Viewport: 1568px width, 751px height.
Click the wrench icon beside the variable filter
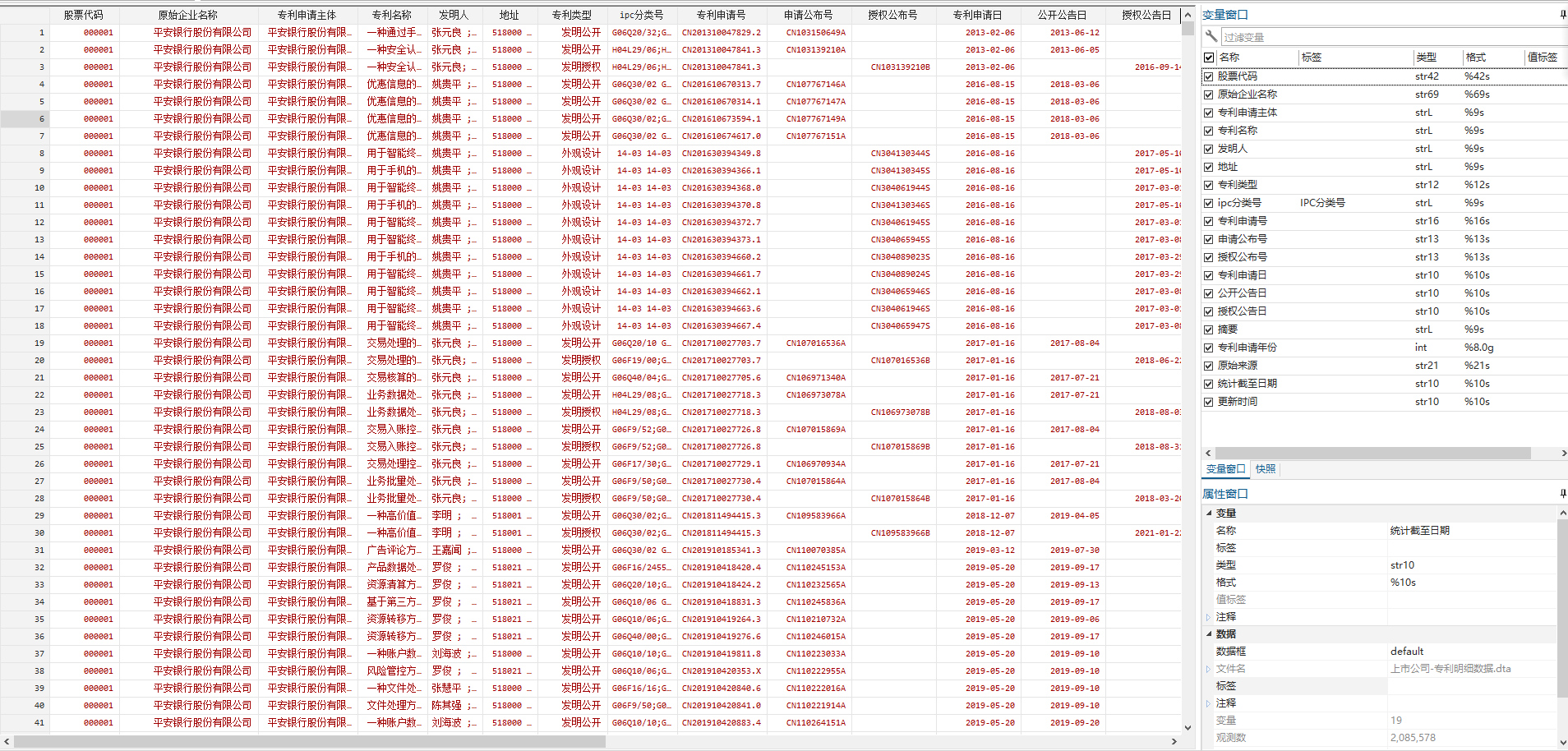[x=1211, y=36]
